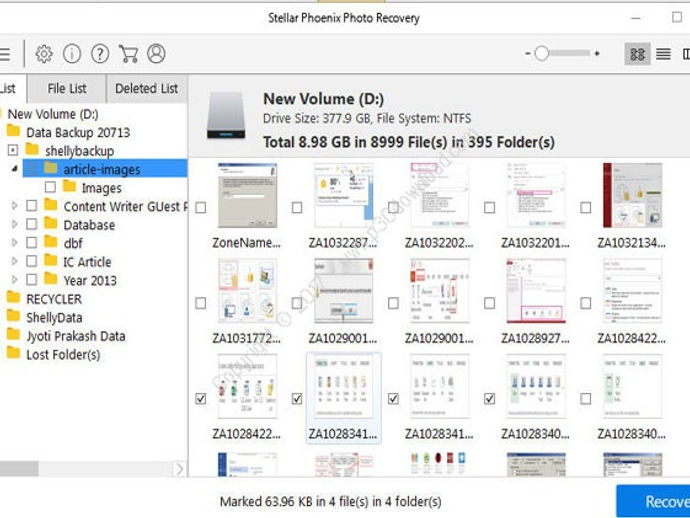Screen dimensions: 690x518
Task: Click the Data Backup 20713 folder icon
Action: pos(13,131)
